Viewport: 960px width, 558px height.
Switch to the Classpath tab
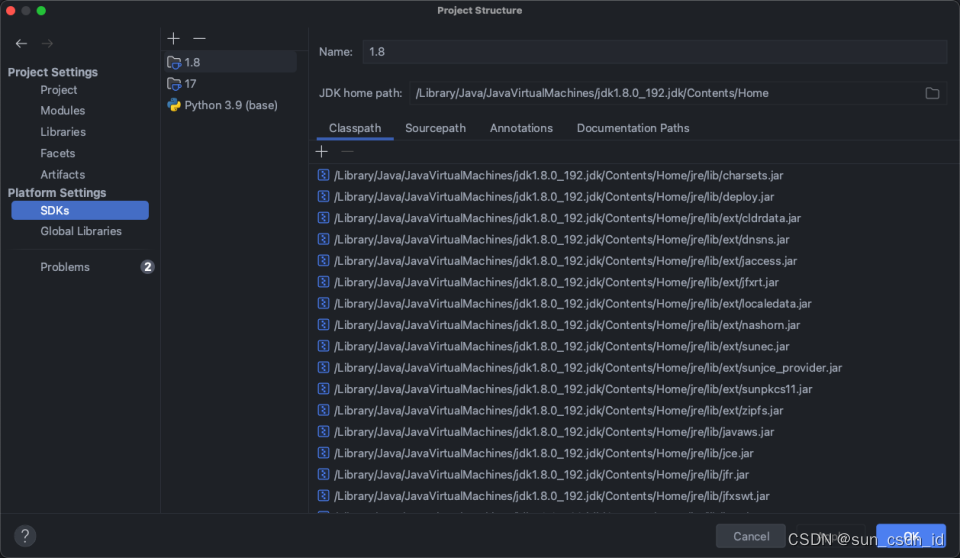355,128
